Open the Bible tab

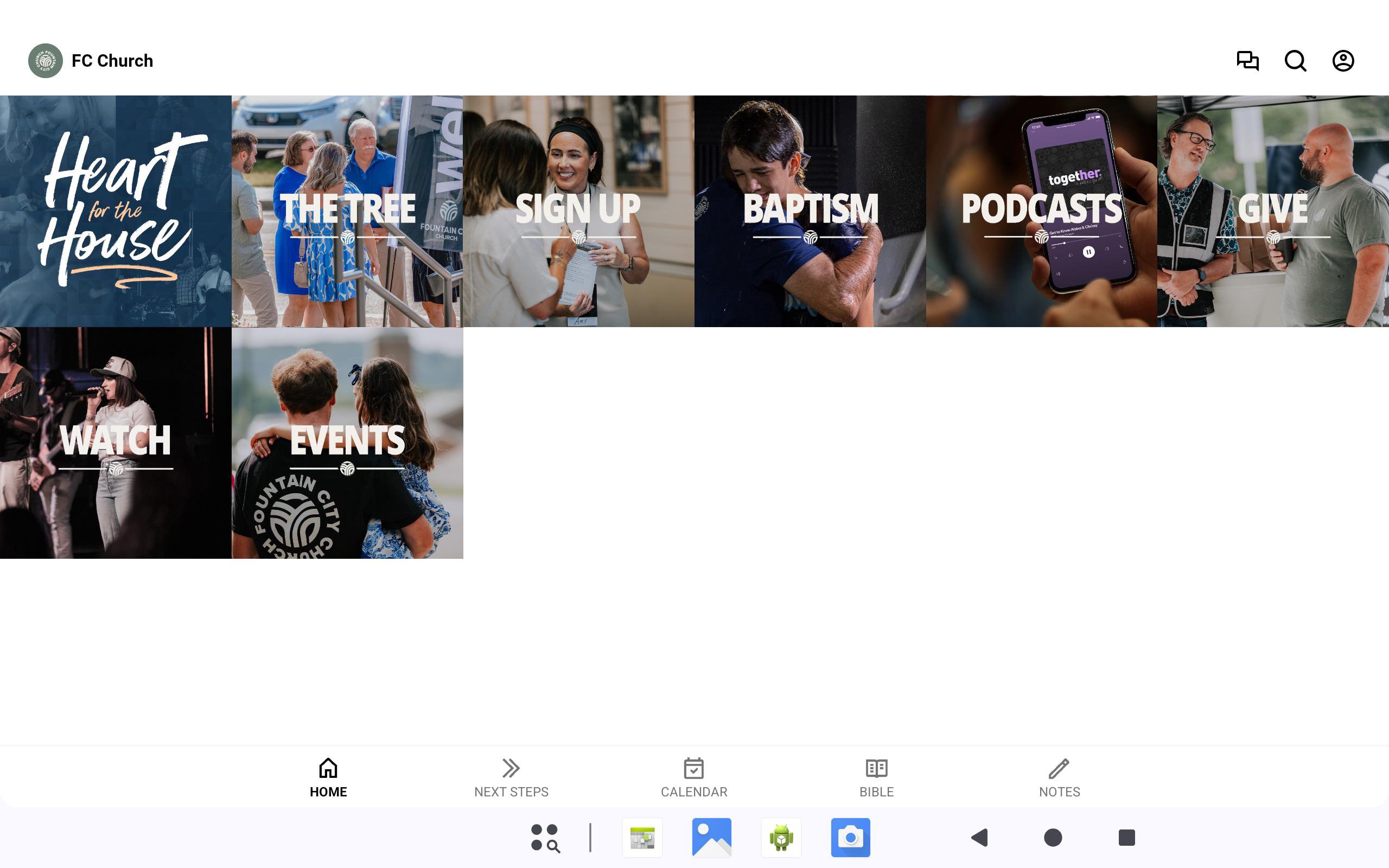pos(876,777)
